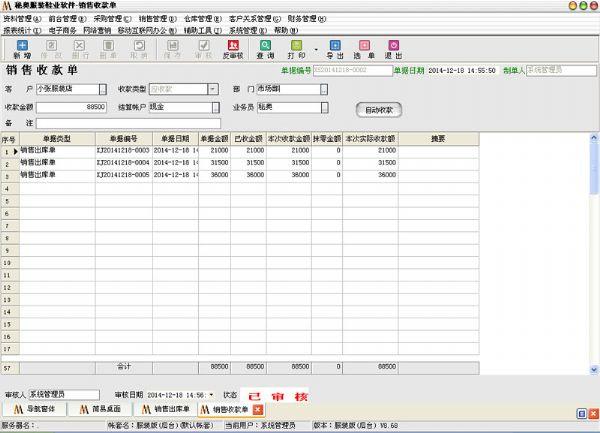The height and width of the screenshot is (433, 600).
Task: Click the 单据编号 column header
Action: [x=124, y=139]
